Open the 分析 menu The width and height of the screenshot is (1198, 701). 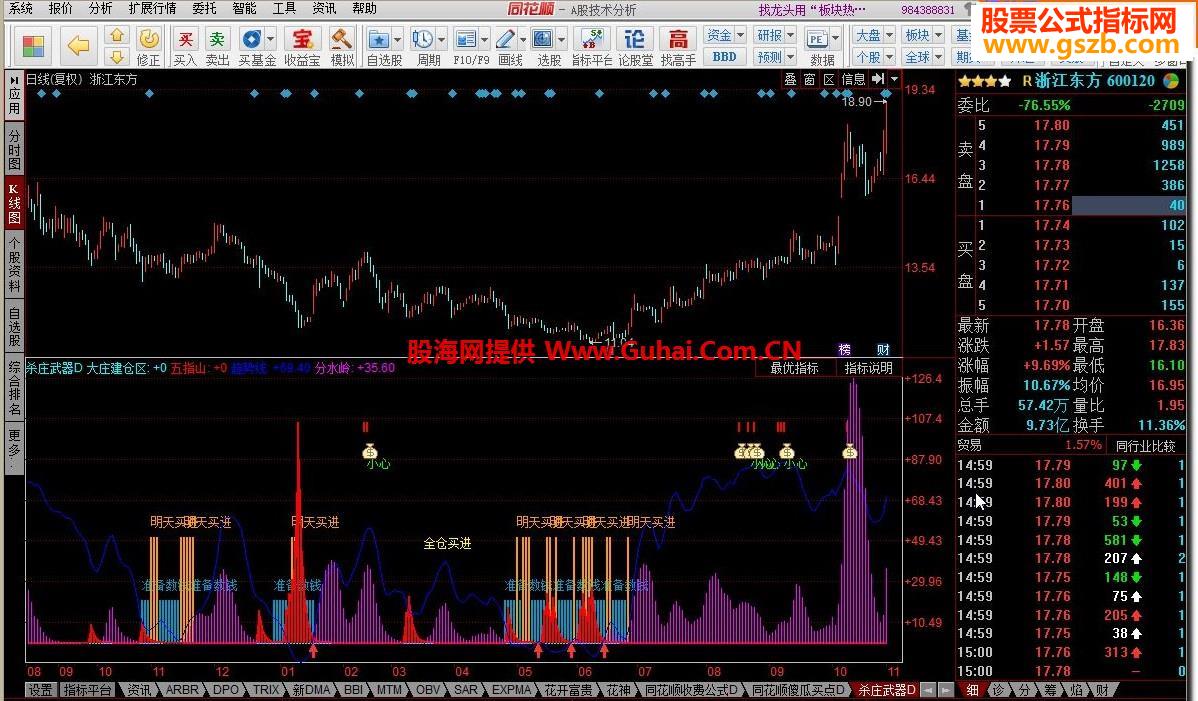[x=100, y=8]
